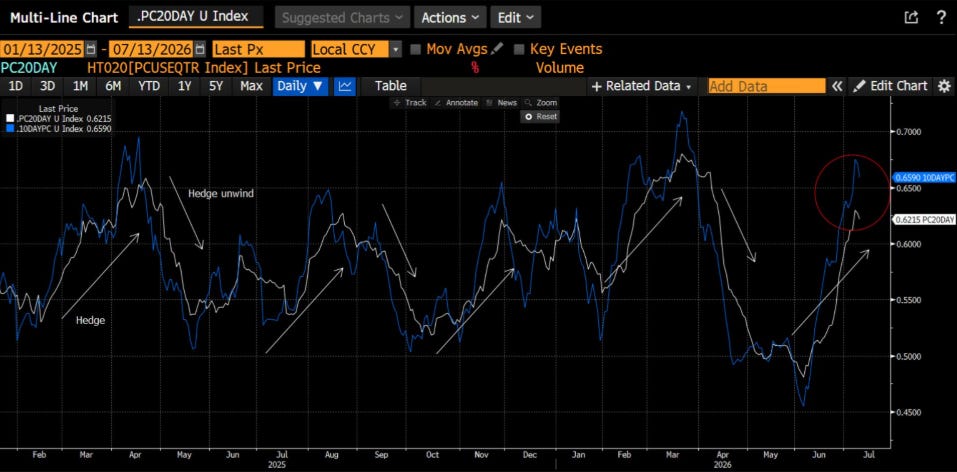The width and height of the screenshot is (957, 472).
Task: Select the Max time range
Action: 251,86
